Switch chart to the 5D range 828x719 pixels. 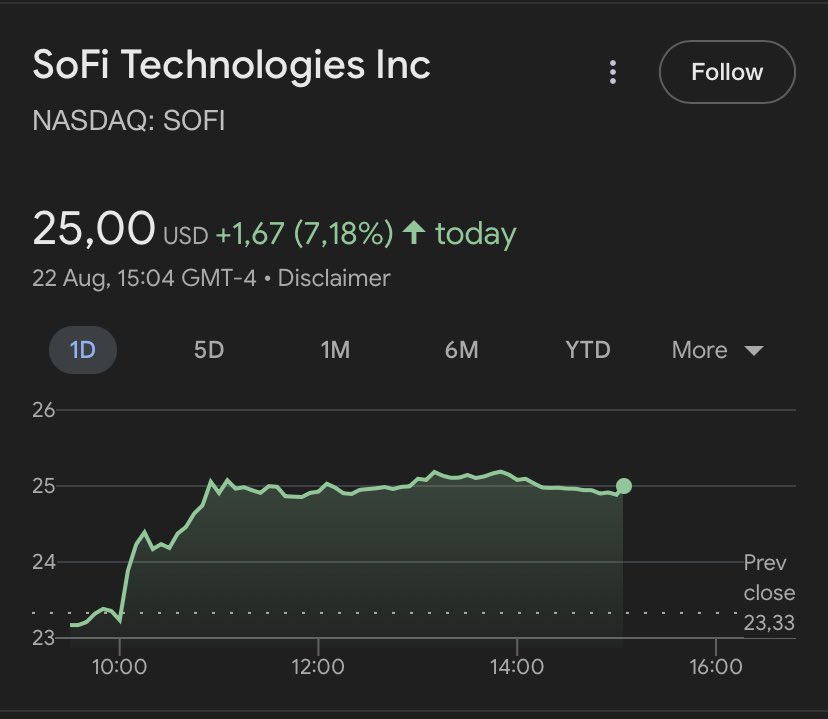pyautogui.click(x=209, y=350)
